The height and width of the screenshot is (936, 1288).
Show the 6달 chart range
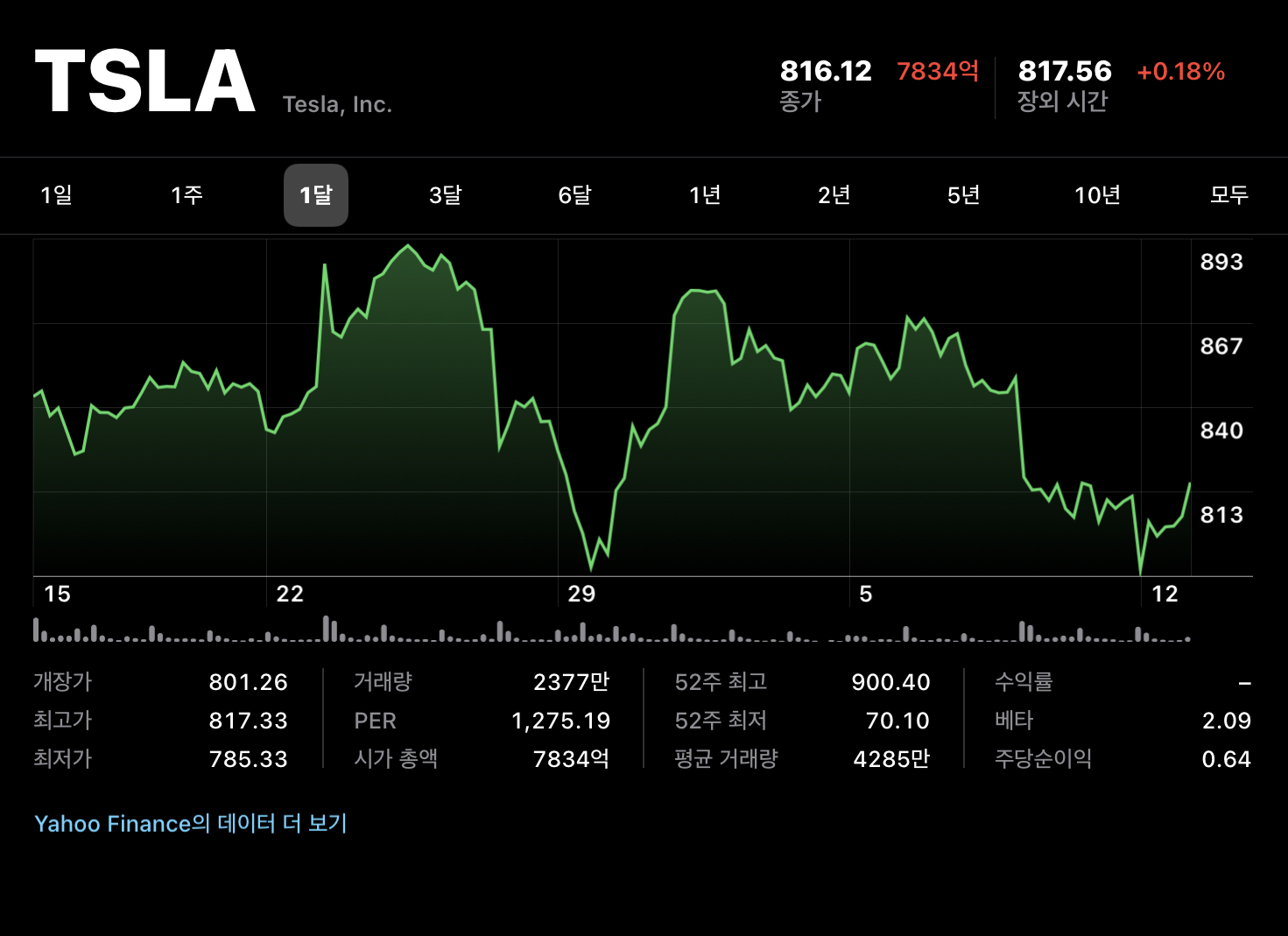[x=574, y=194]
